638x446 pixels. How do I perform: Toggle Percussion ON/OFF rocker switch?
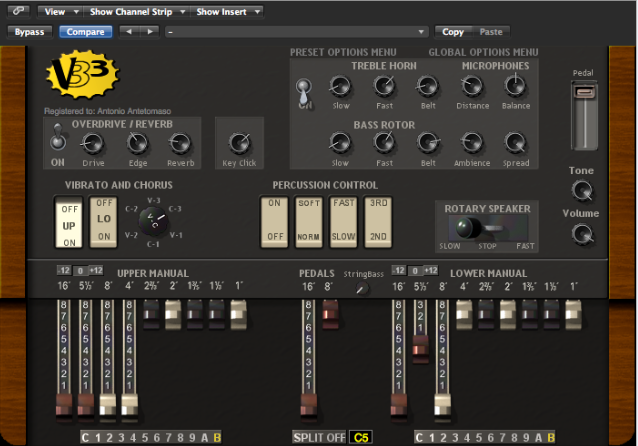272,219
